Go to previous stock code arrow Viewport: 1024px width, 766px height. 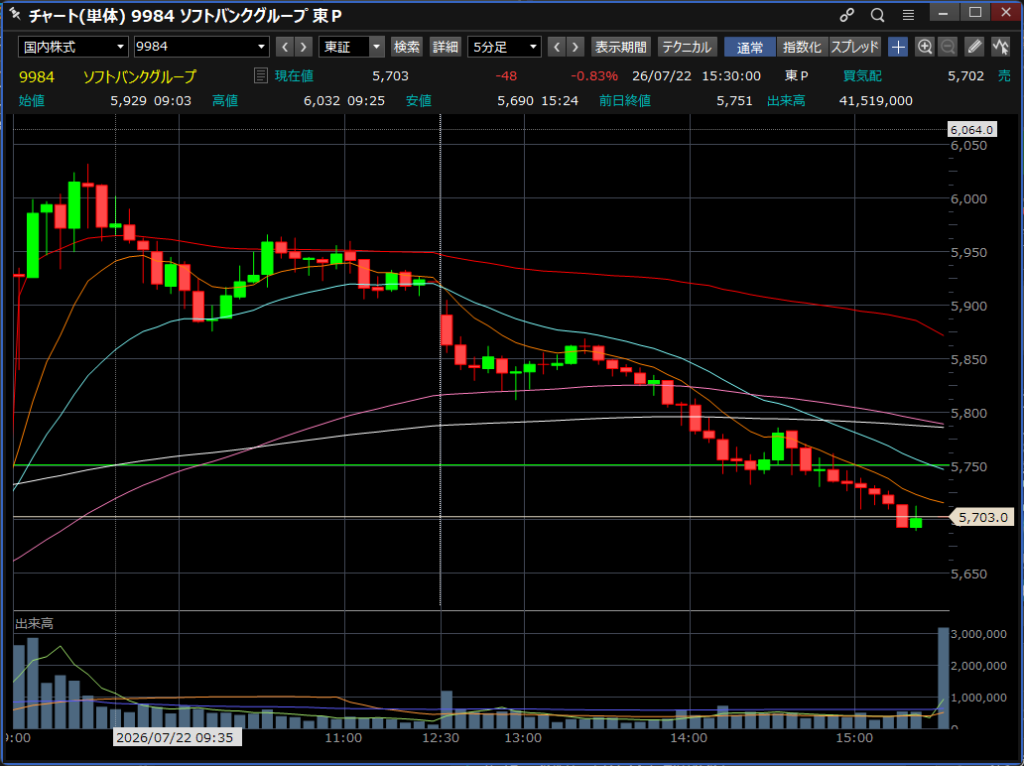point(285,47)
